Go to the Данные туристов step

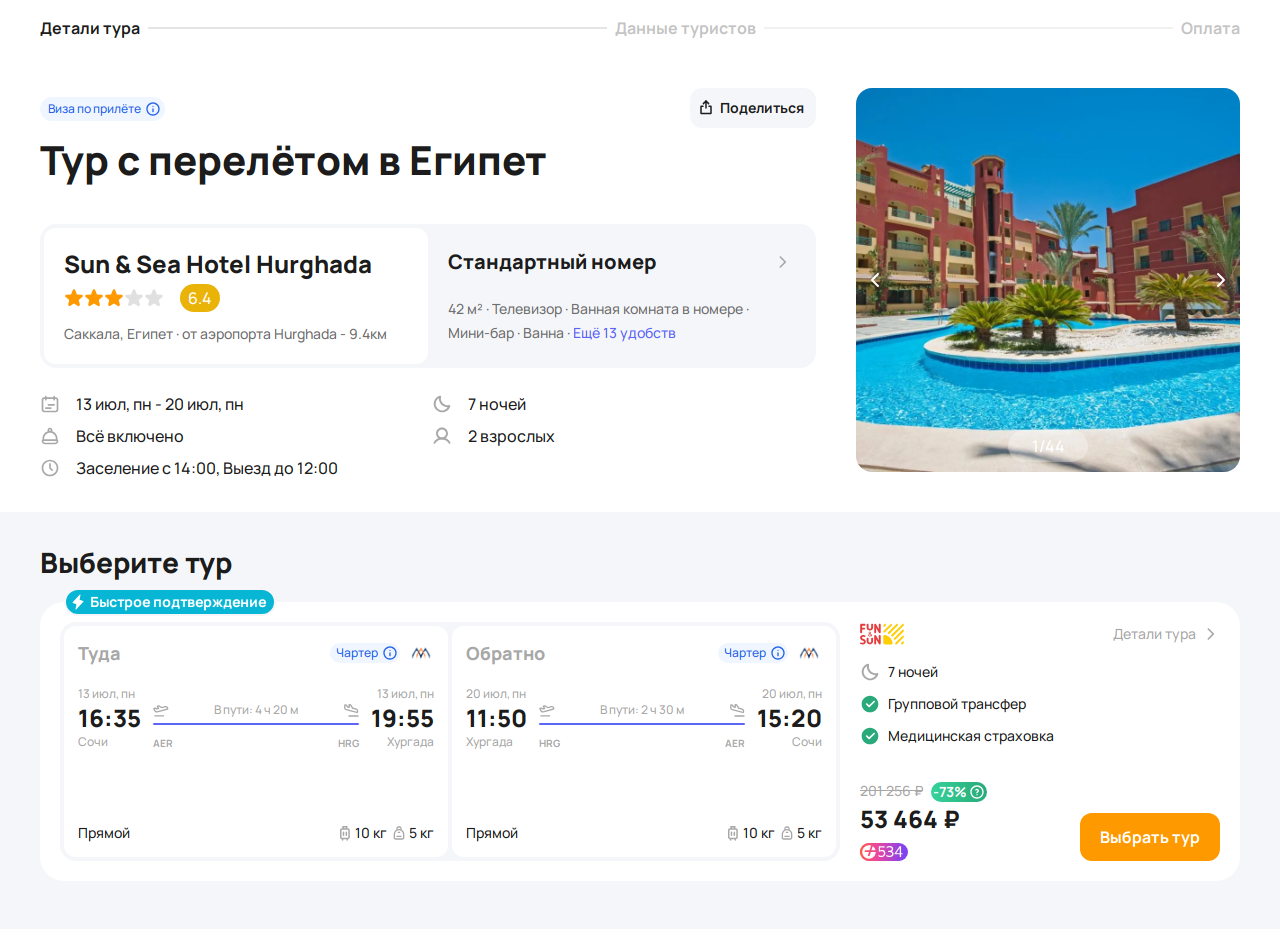click(685, 28)
